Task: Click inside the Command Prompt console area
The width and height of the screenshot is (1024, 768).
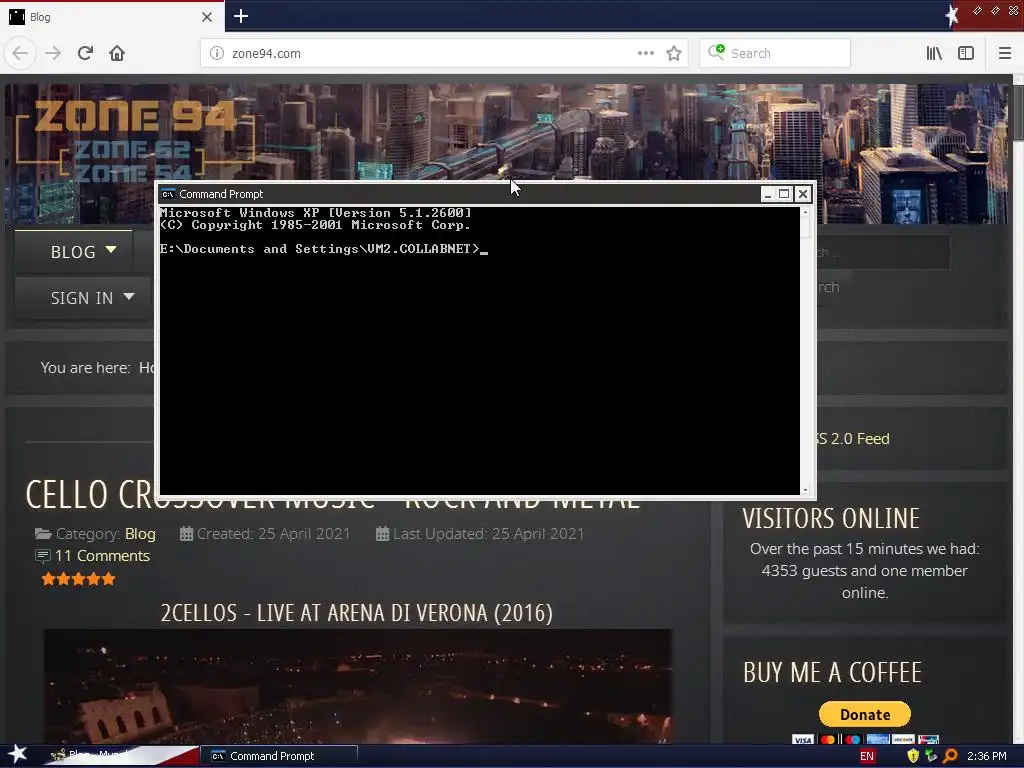Action: pos(479,351)
